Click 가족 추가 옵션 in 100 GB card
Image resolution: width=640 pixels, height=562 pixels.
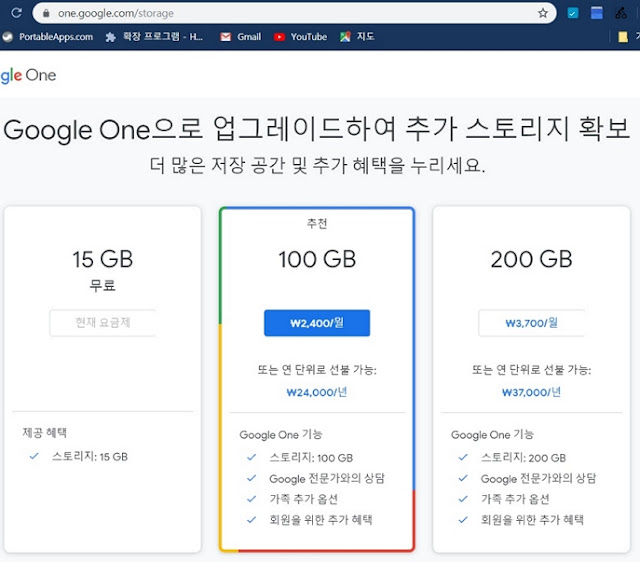303,499
